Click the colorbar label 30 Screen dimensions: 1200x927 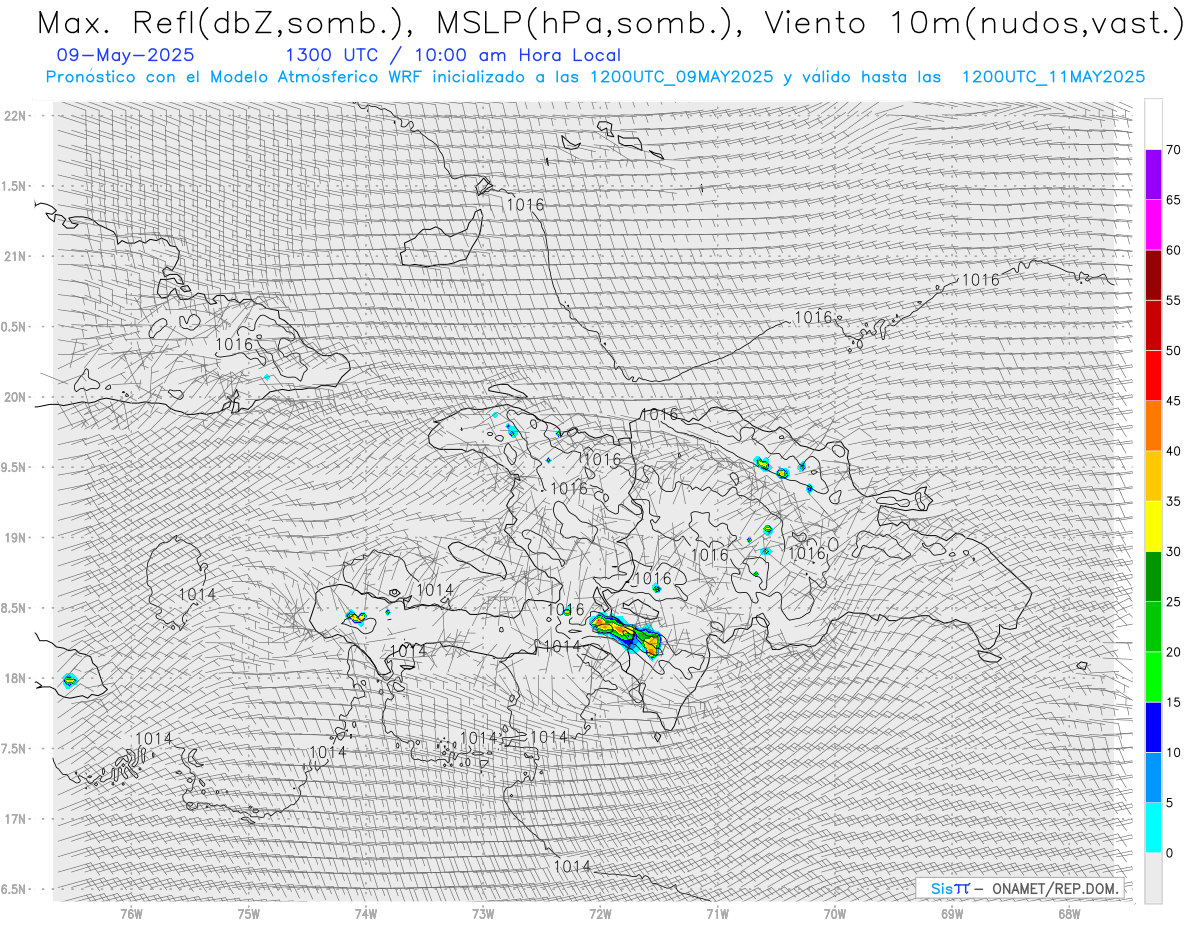(1173, 551)
